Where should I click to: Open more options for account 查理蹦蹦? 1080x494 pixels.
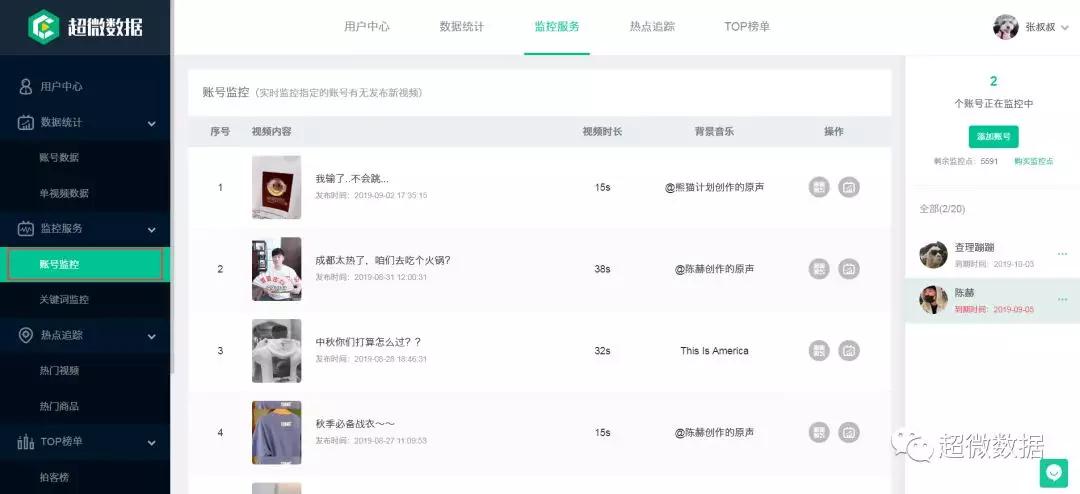point(1062,253)
